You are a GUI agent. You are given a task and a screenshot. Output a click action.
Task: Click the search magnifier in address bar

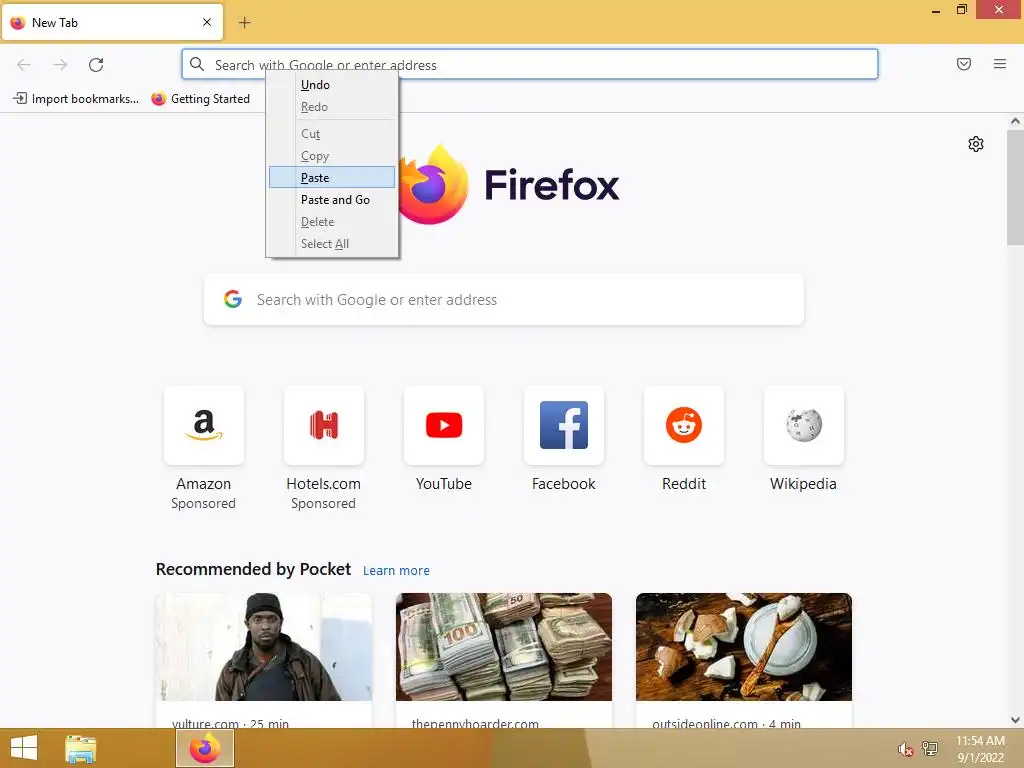coord(197,64)
